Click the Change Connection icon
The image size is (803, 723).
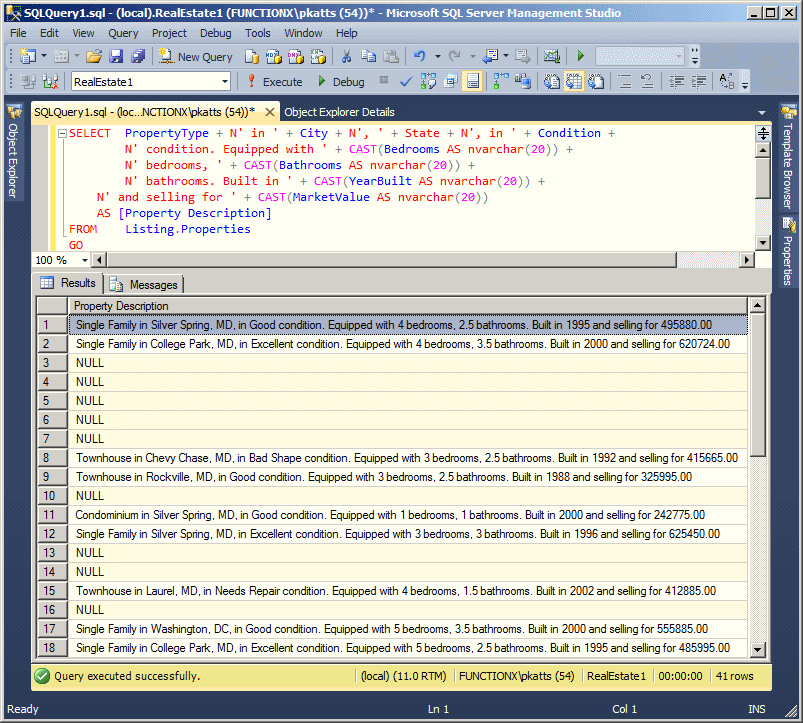click(50, 81)
